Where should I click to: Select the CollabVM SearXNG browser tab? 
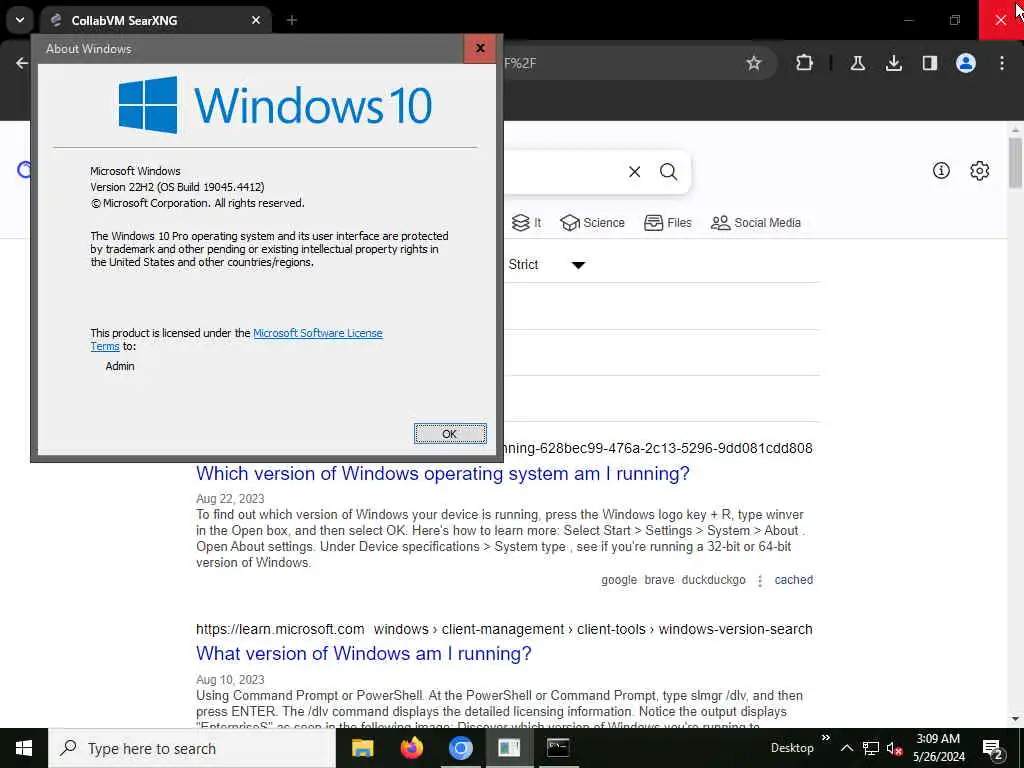pyautogui.click(x=155, y=20)
